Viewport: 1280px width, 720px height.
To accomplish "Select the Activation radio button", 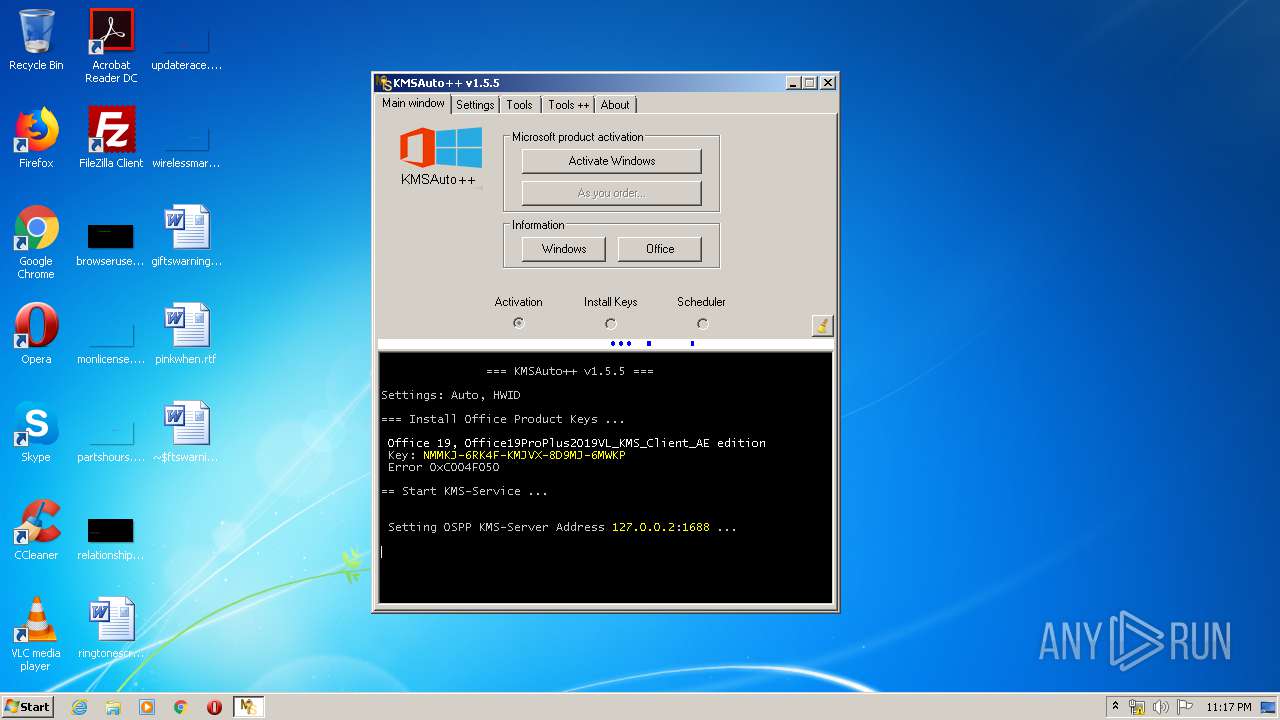I will click(518, 323).
